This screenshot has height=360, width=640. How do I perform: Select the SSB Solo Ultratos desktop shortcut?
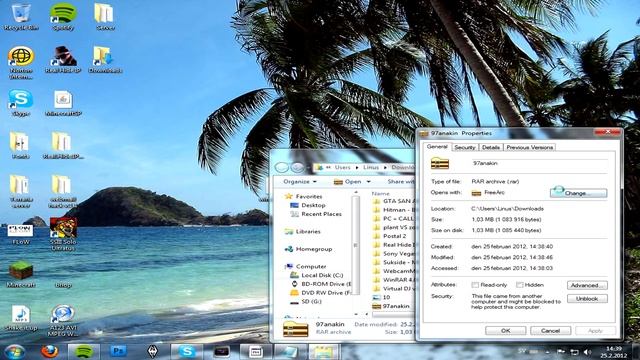(63, 234)
